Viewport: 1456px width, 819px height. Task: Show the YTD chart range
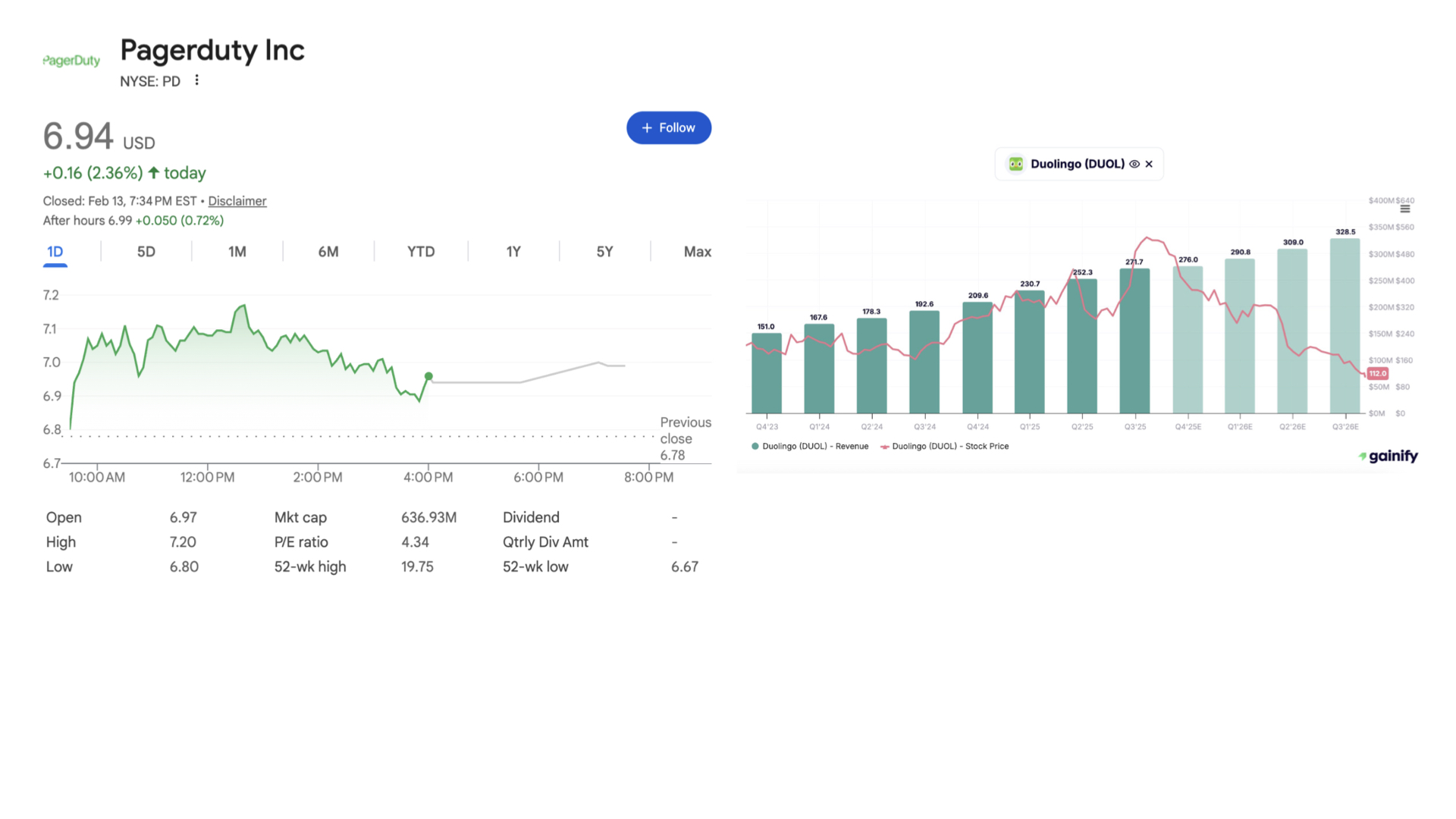420,252
